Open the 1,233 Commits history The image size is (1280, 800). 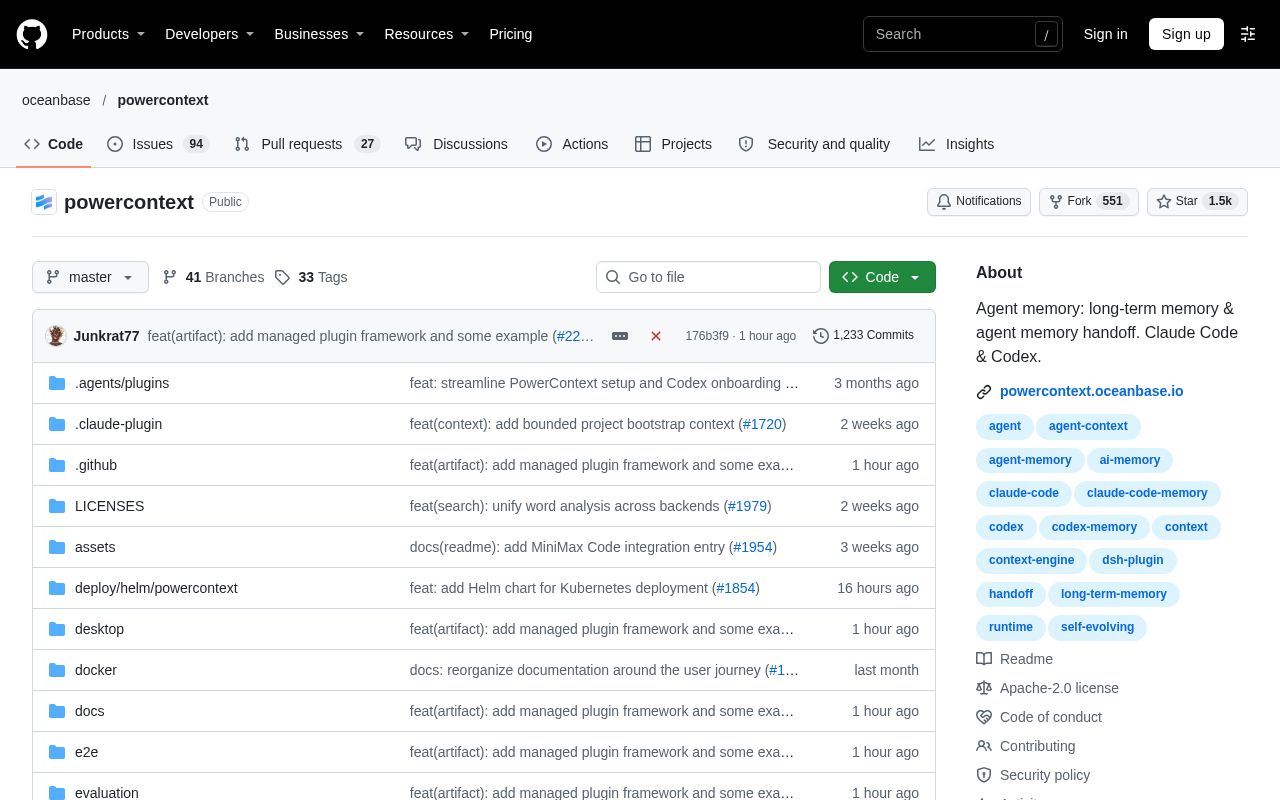click(863, 336)
